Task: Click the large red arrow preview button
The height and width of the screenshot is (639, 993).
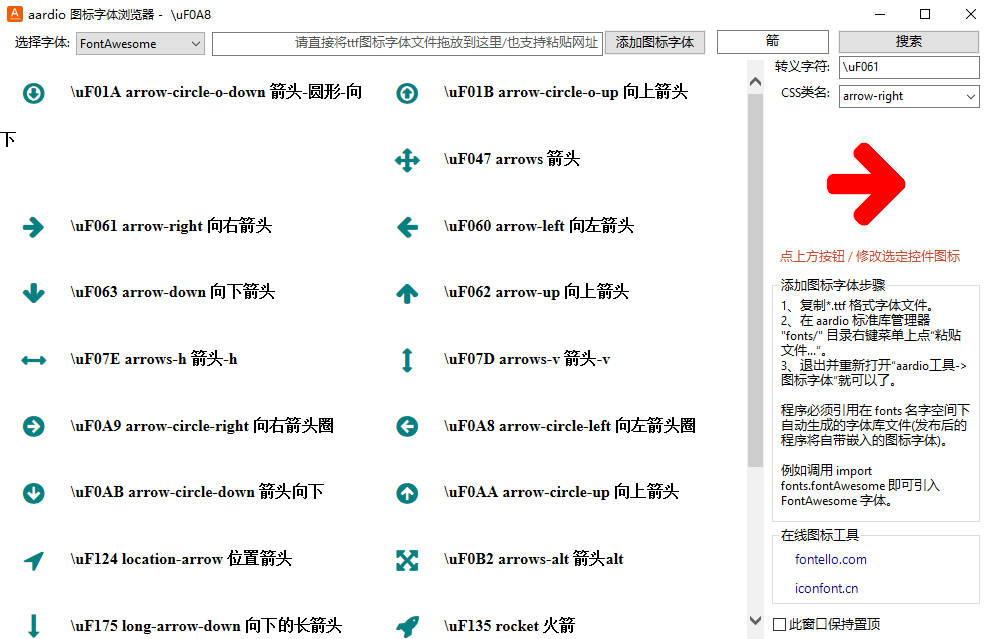Action: pyautogui.click(x=866, y=184)
